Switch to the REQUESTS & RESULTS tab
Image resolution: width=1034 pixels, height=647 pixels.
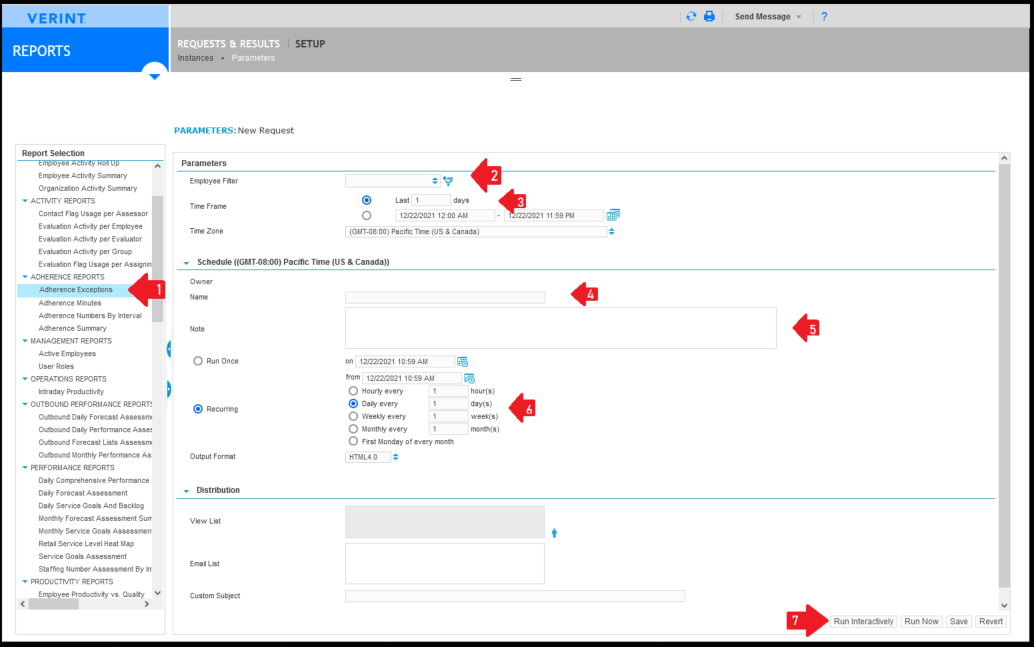pyautogui.click(x=228, y=44)
